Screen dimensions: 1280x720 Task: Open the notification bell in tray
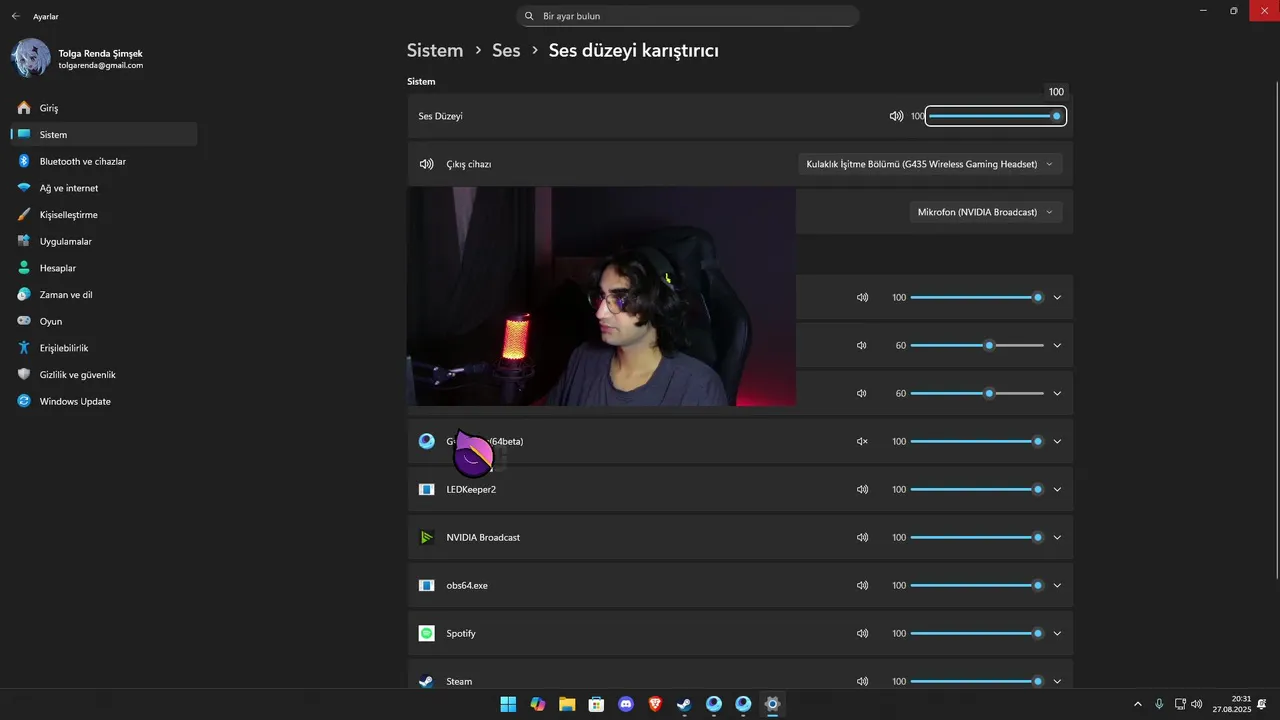pyautogui.click(x=1264, y=704)
